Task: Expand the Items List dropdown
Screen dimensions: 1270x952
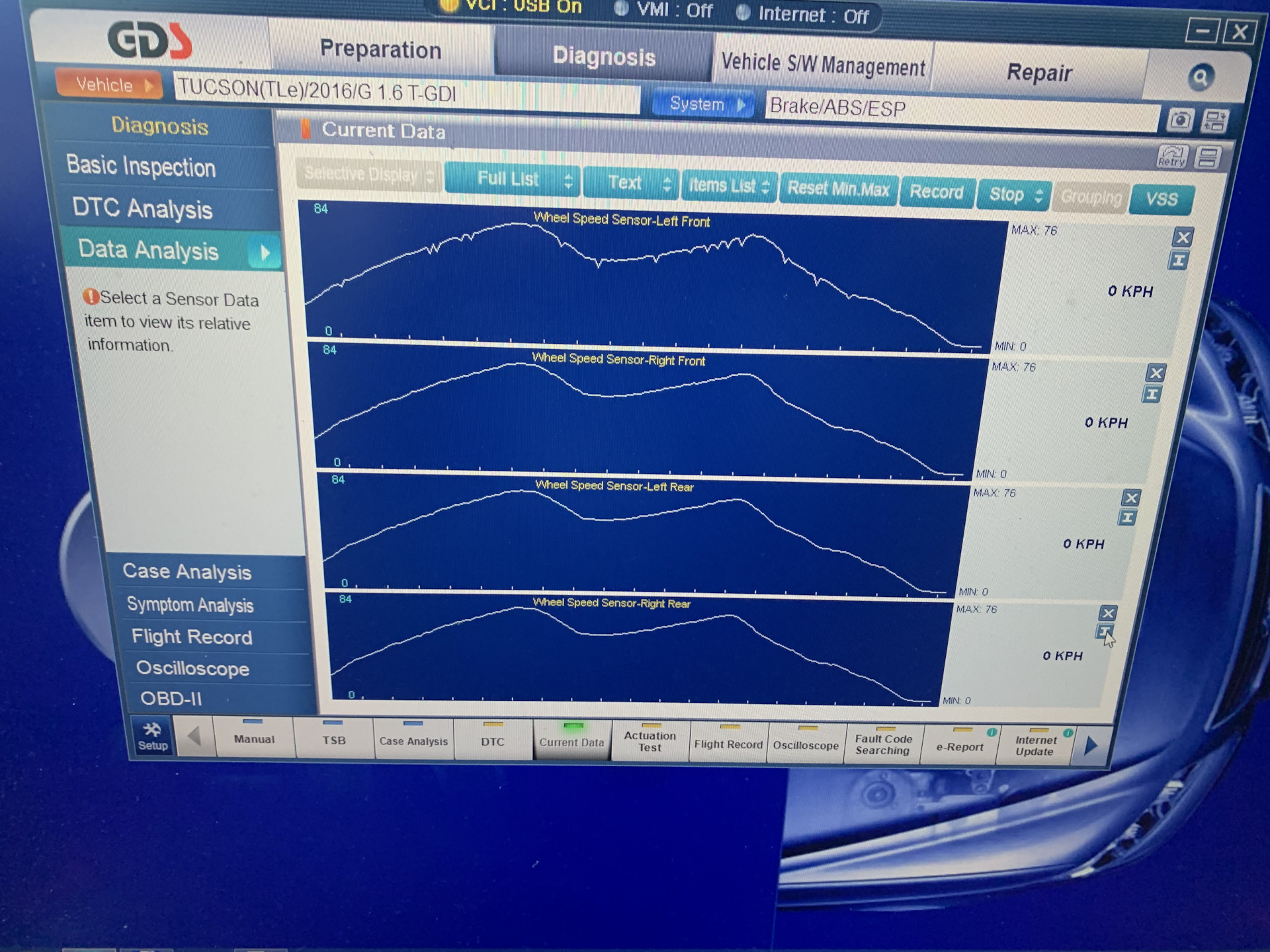Action: 729,186
